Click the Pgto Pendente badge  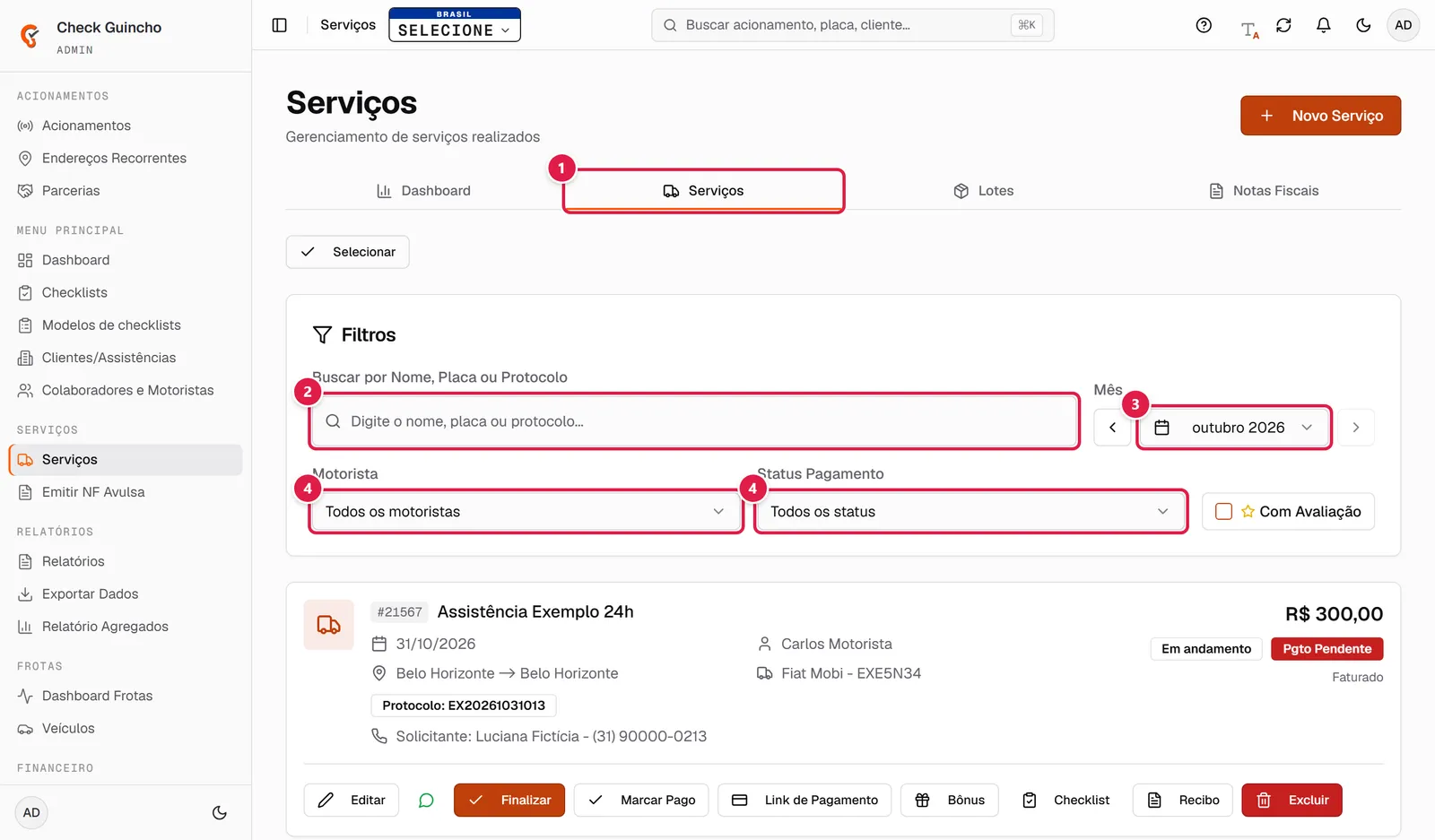tap(1326, 649)
